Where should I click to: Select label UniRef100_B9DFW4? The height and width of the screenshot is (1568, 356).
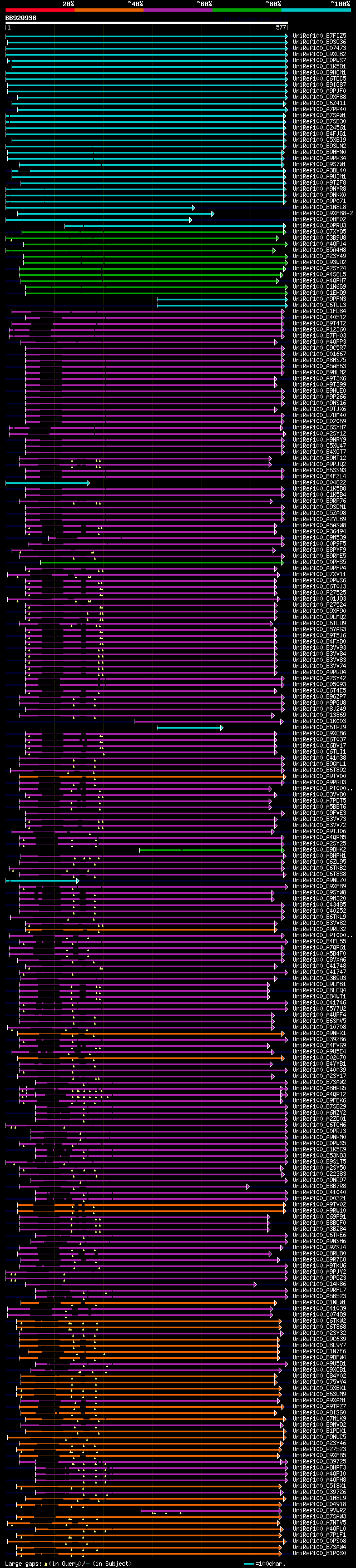coord(319,1357)
